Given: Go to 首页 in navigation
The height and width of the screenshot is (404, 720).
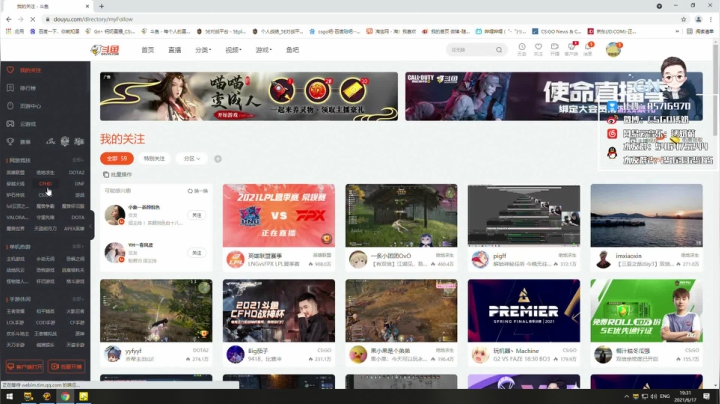Looking at the screenshot, I should (148, 50).
